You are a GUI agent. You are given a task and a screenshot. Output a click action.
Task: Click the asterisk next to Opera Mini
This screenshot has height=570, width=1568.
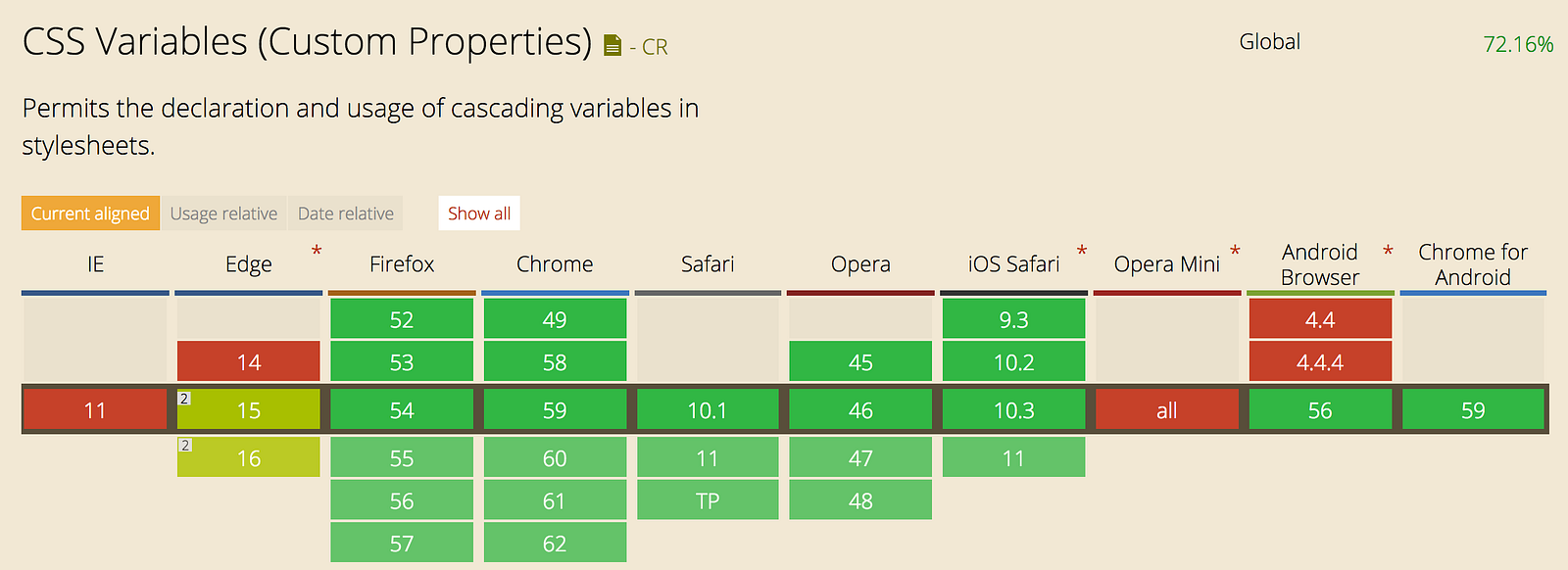[x=1235, y=253]
